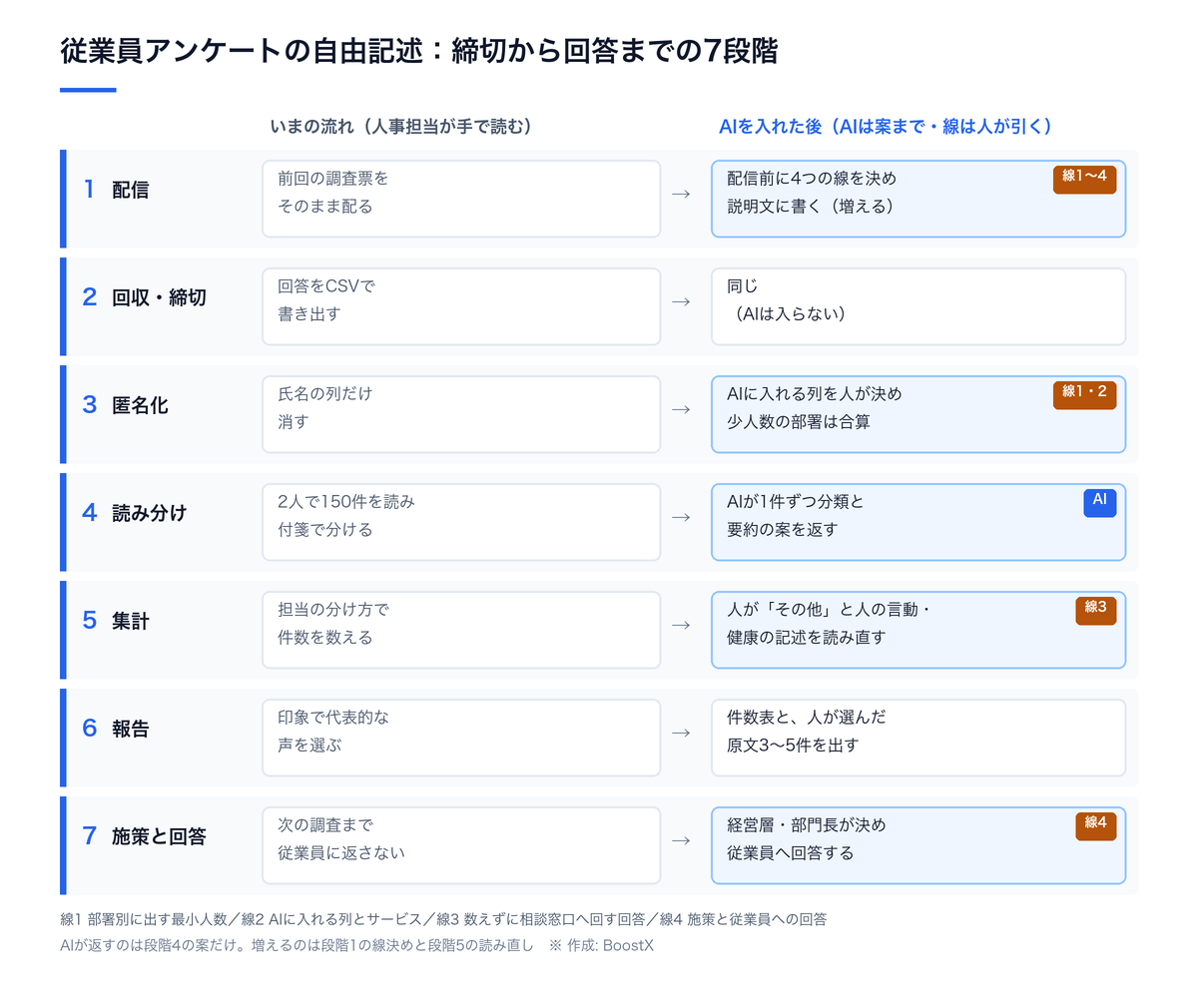Click the stage number 7
The height and width of the screenshot is (1008, 1198).
(x=89, y=835)
